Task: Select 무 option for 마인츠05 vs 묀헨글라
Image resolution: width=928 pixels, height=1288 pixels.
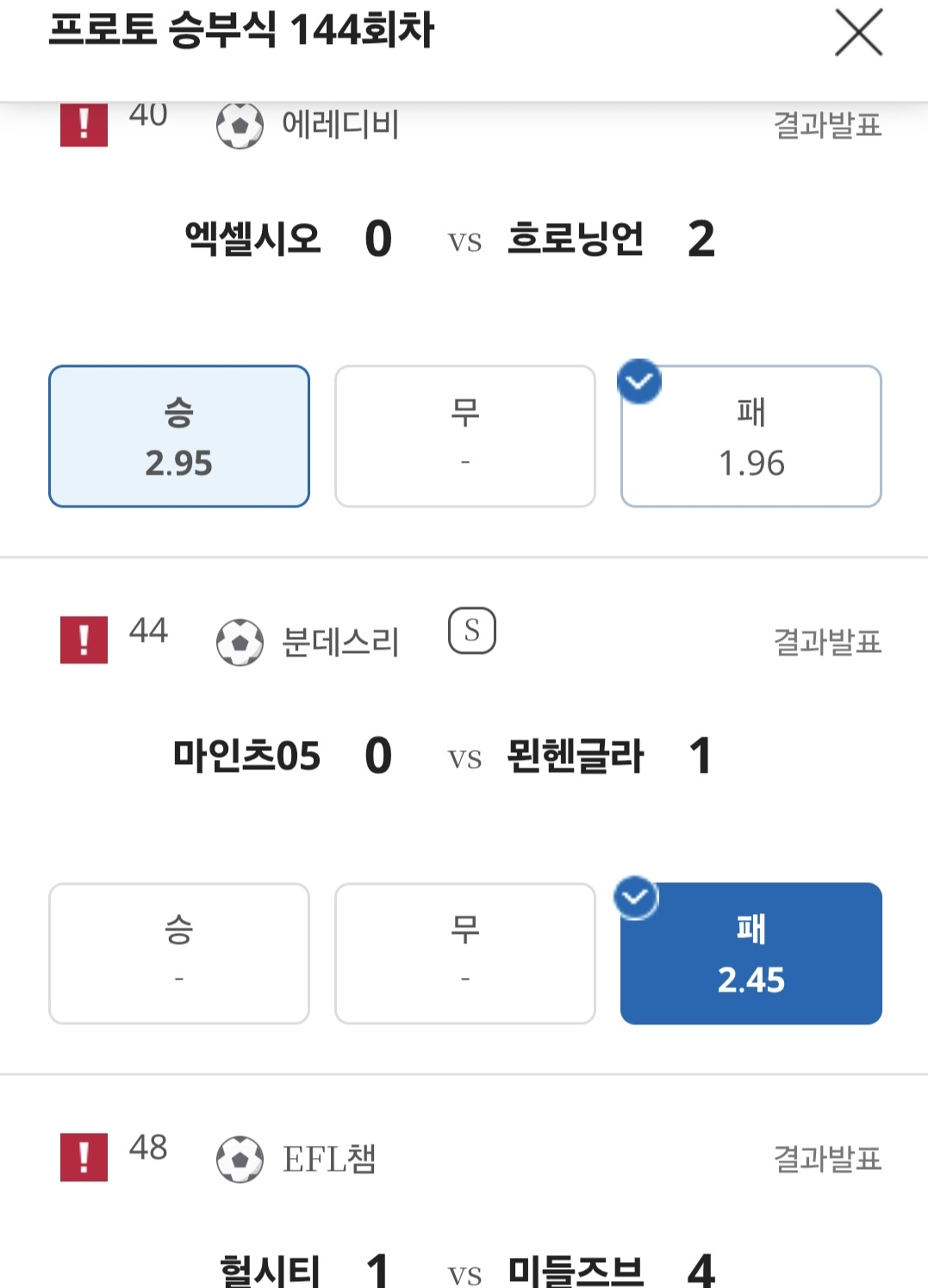Action: pyautogui.click(x=464, y=953)
